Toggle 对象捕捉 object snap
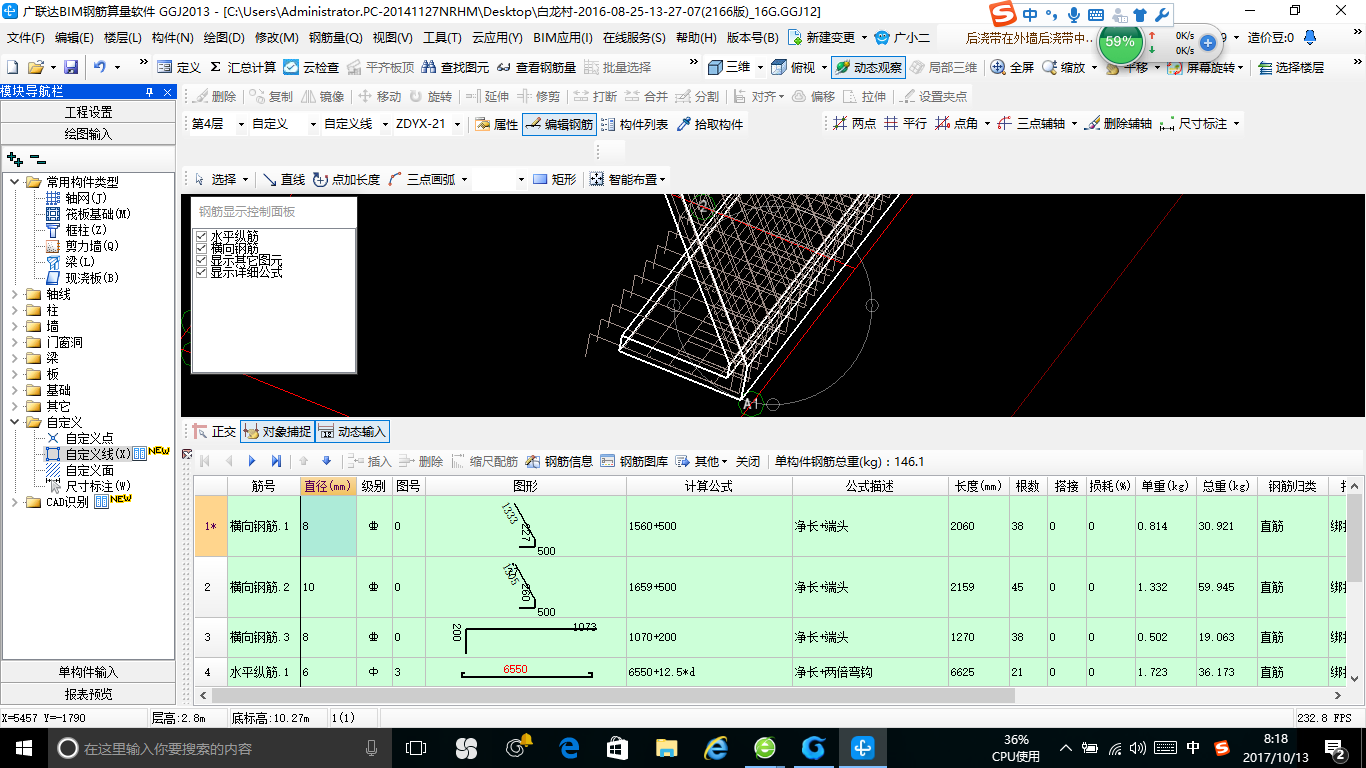 pyautogui.click(x=276, y=432)
